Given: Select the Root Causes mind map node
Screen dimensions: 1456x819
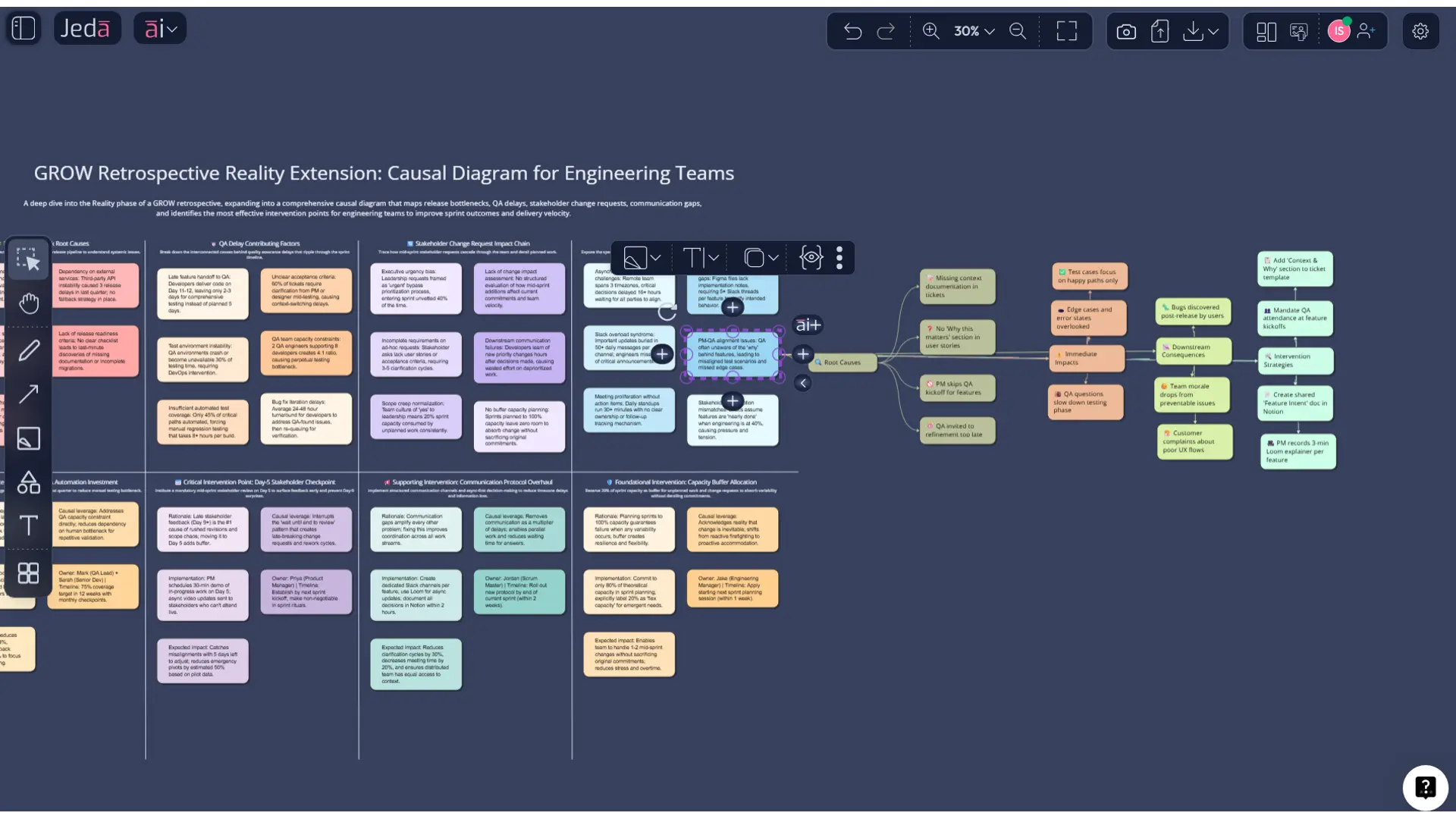Looking at the screenshot, I should tap(842, 362).
